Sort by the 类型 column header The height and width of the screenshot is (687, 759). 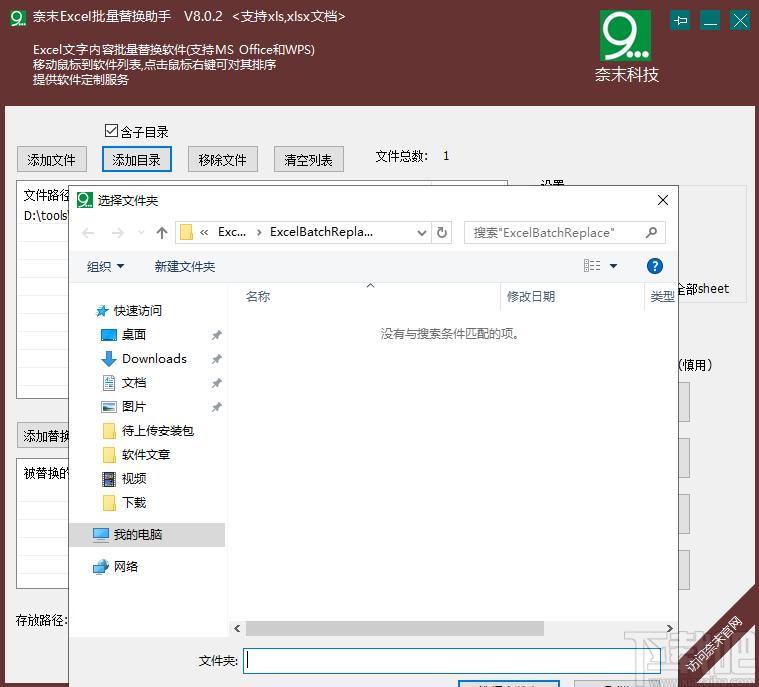coord(662,296)
